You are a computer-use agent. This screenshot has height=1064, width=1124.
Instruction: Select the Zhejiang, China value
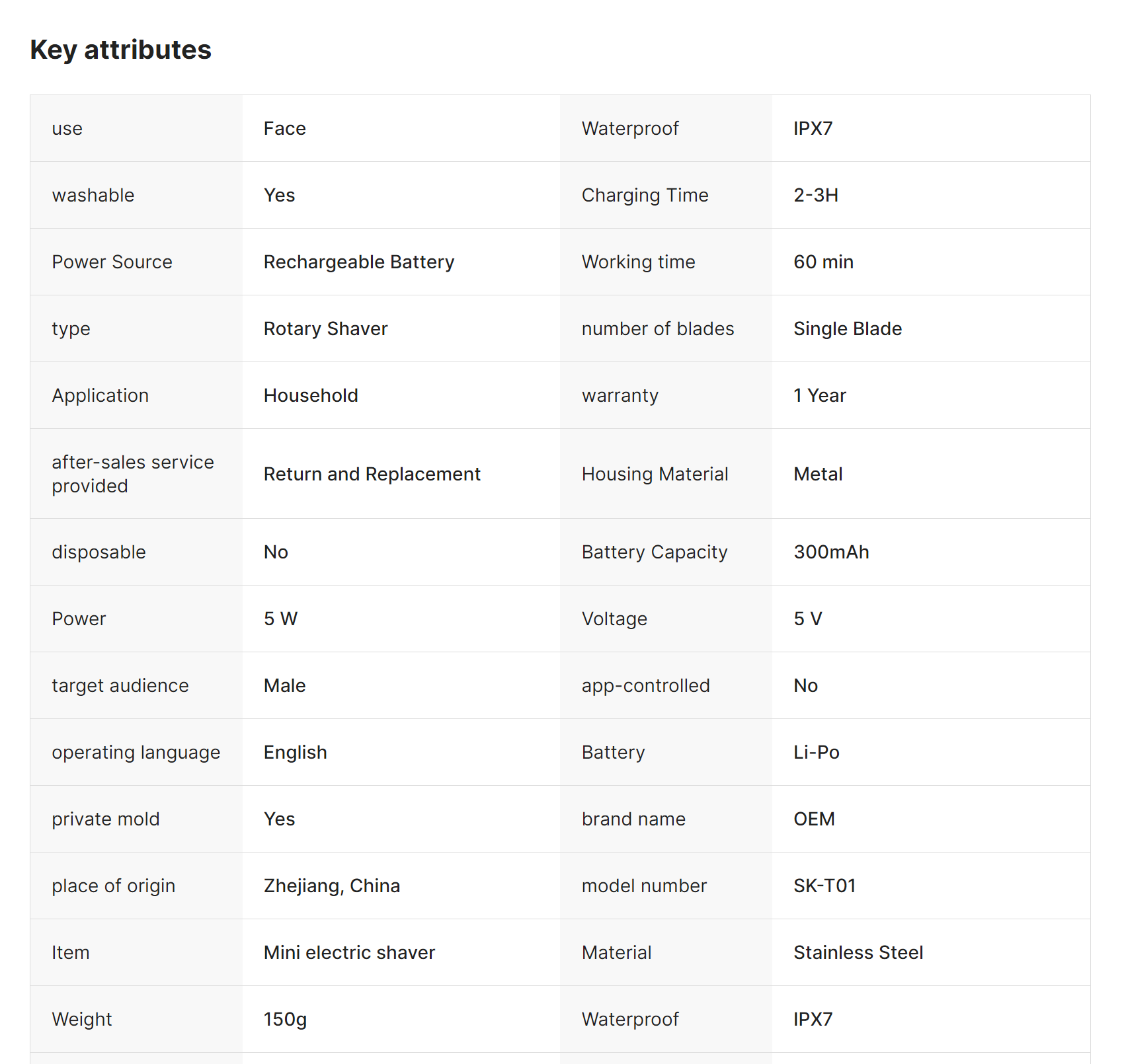click(331, 886)
